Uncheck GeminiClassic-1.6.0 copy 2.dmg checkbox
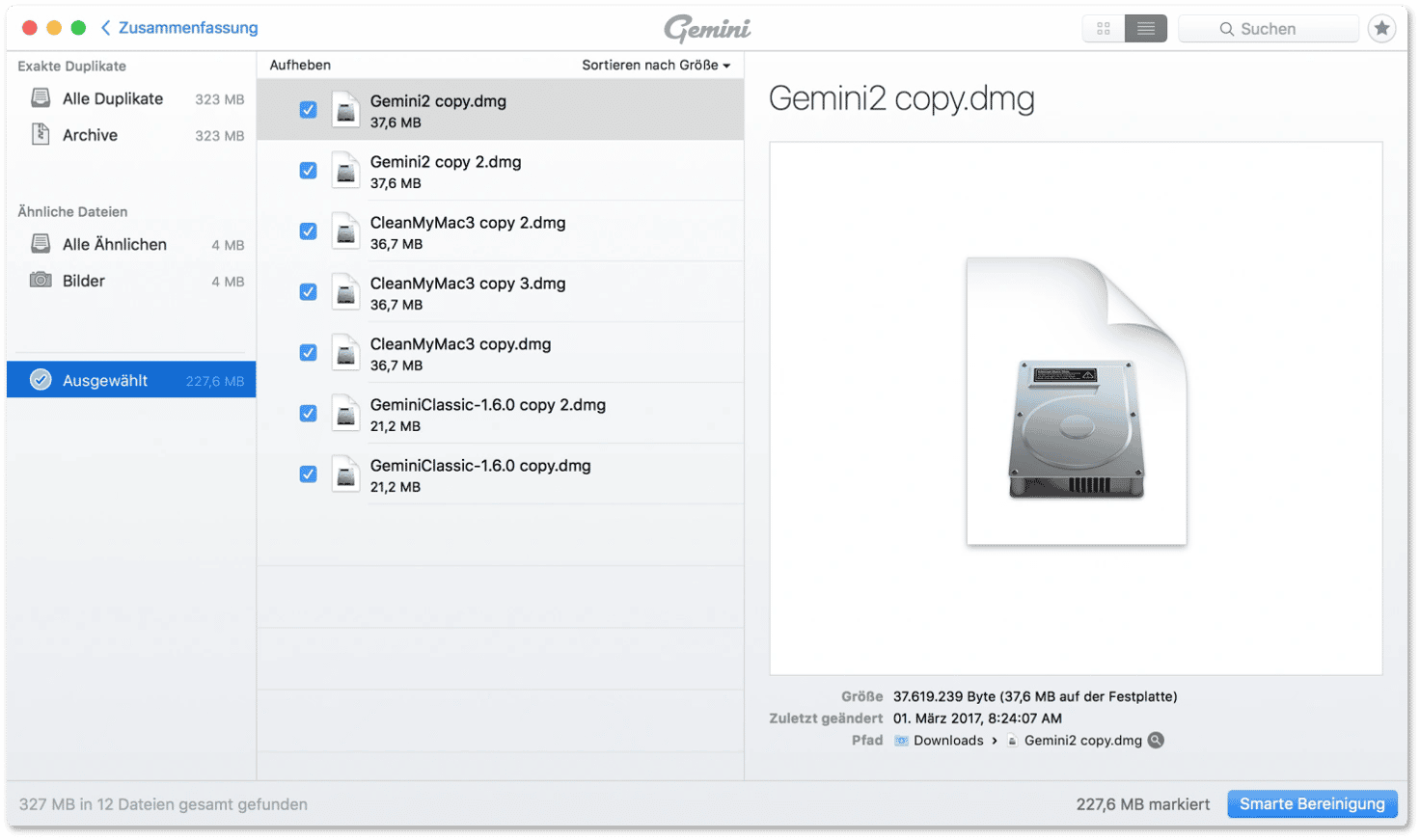 pos(308,414)
